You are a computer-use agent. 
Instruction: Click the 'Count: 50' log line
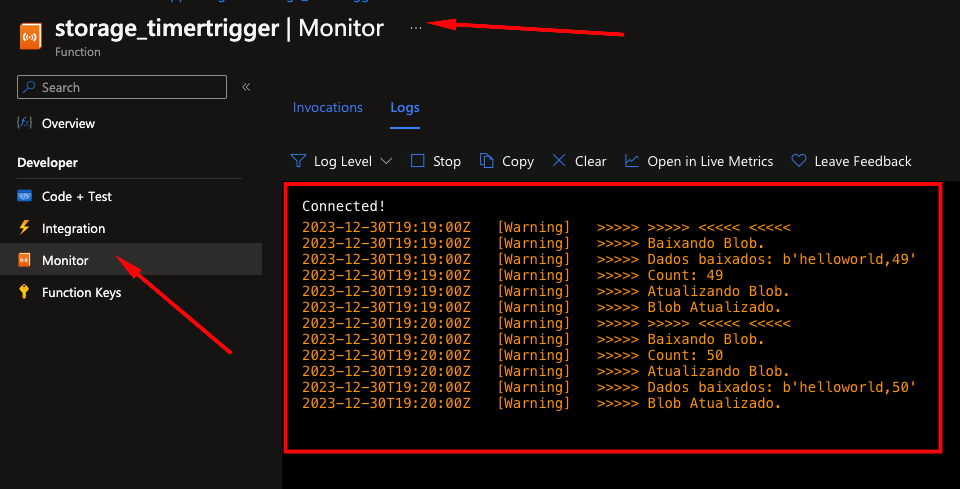pos(512,356)
